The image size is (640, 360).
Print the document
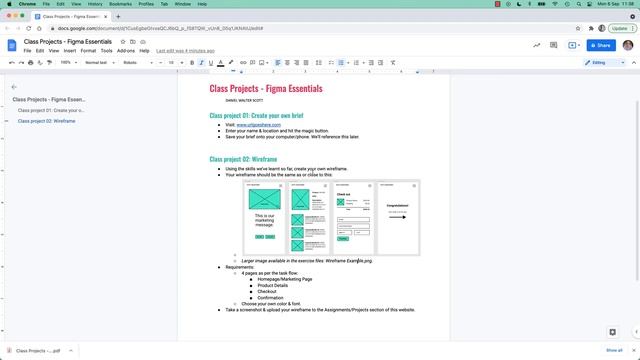coord(31,63)
